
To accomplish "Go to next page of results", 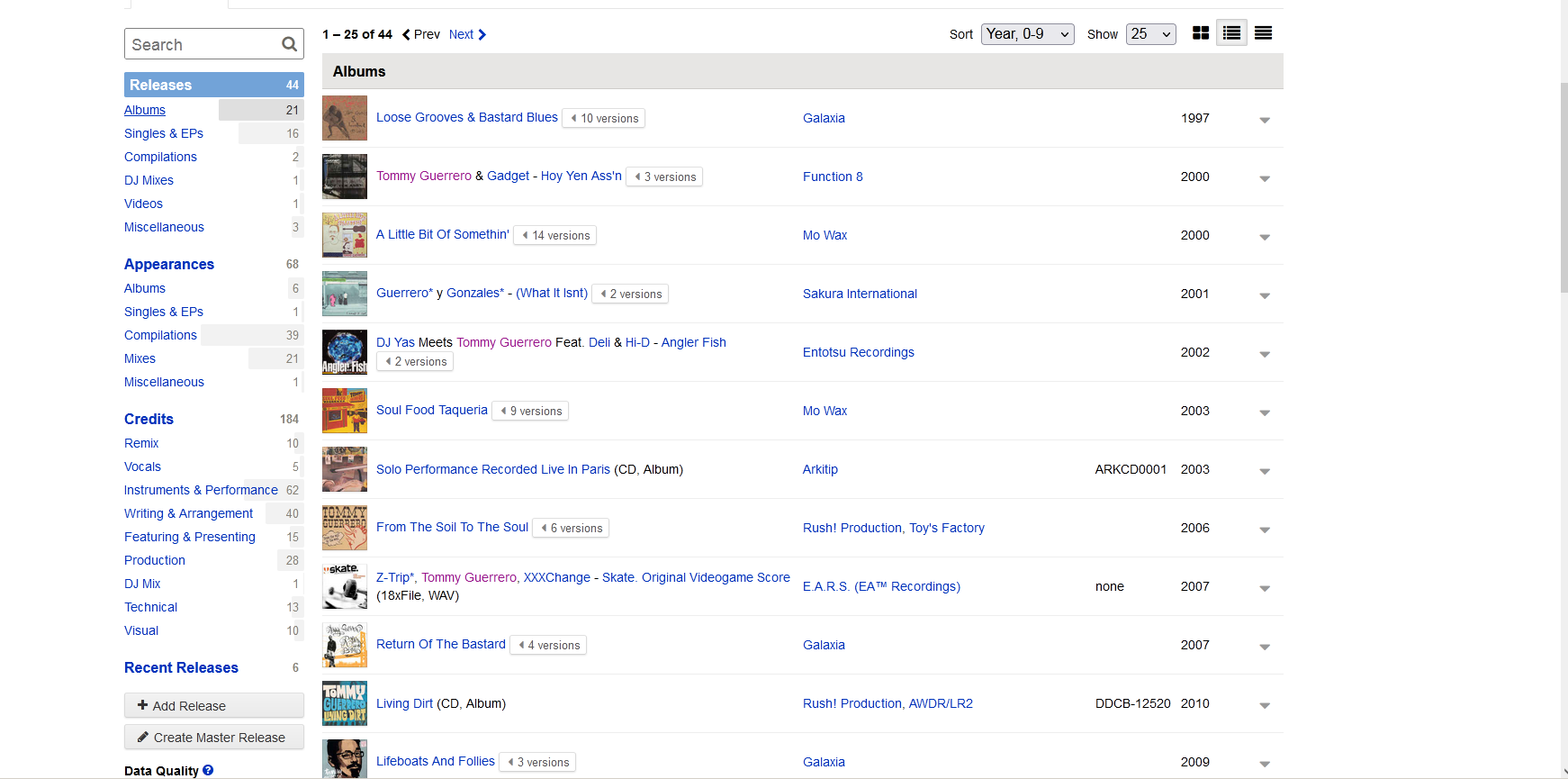I will 468,34.
